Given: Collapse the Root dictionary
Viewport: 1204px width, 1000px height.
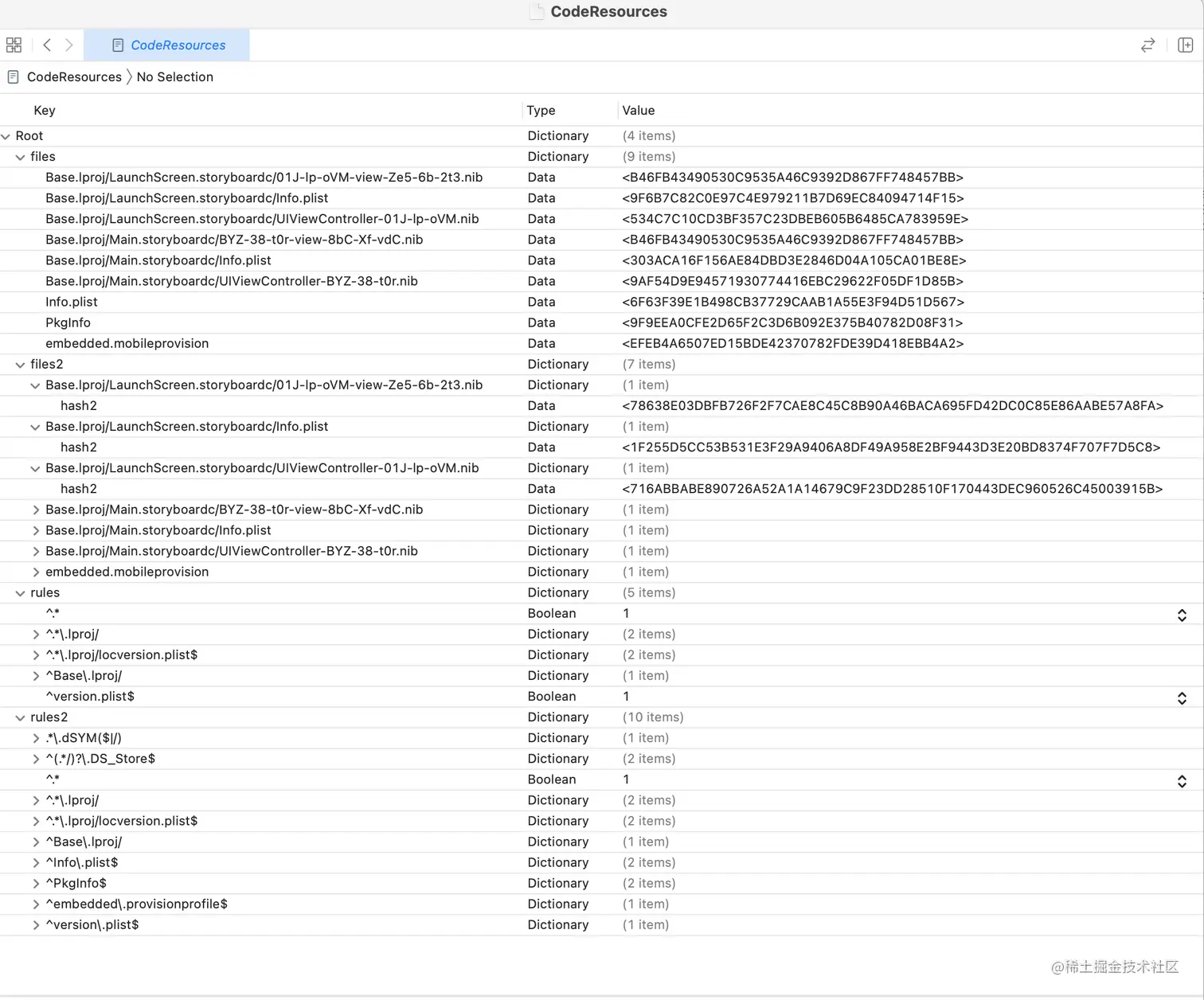Looking at the screenshot, I should [x=6, y=136].
